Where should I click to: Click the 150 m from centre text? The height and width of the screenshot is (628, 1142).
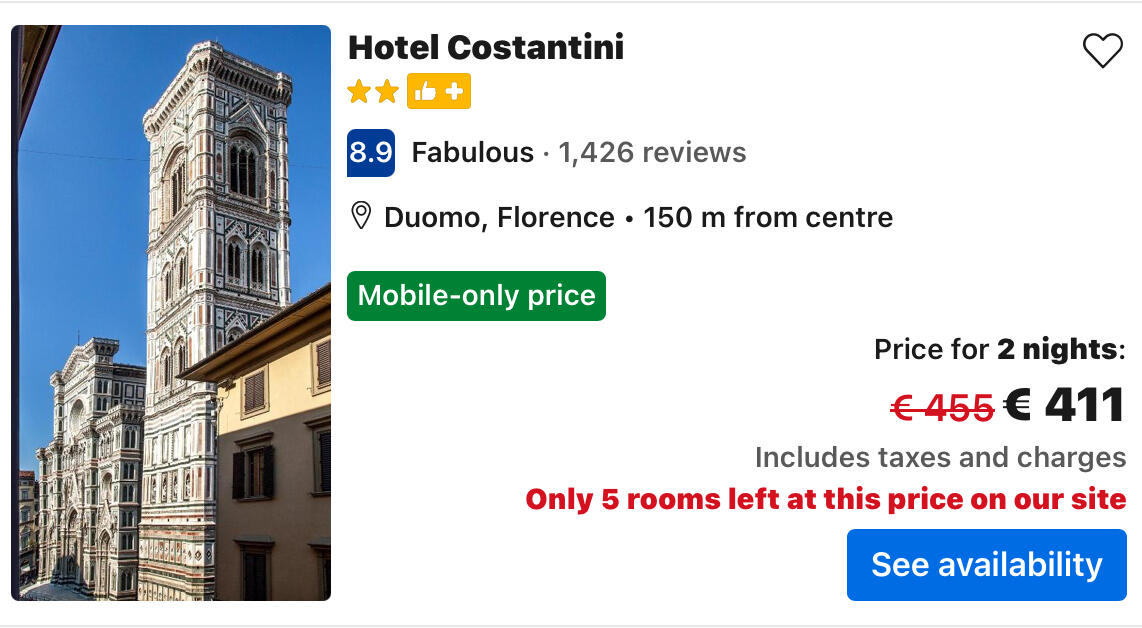pos(768,217)
